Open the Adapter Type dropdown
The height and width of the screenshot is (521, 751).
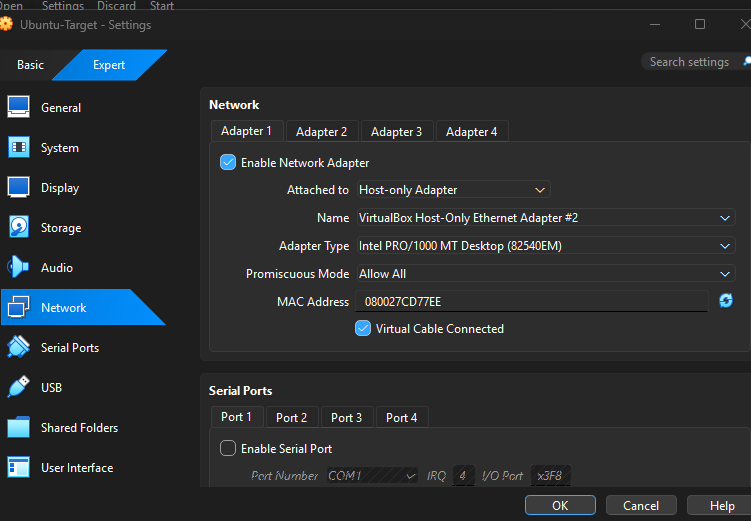coord(546,246)
